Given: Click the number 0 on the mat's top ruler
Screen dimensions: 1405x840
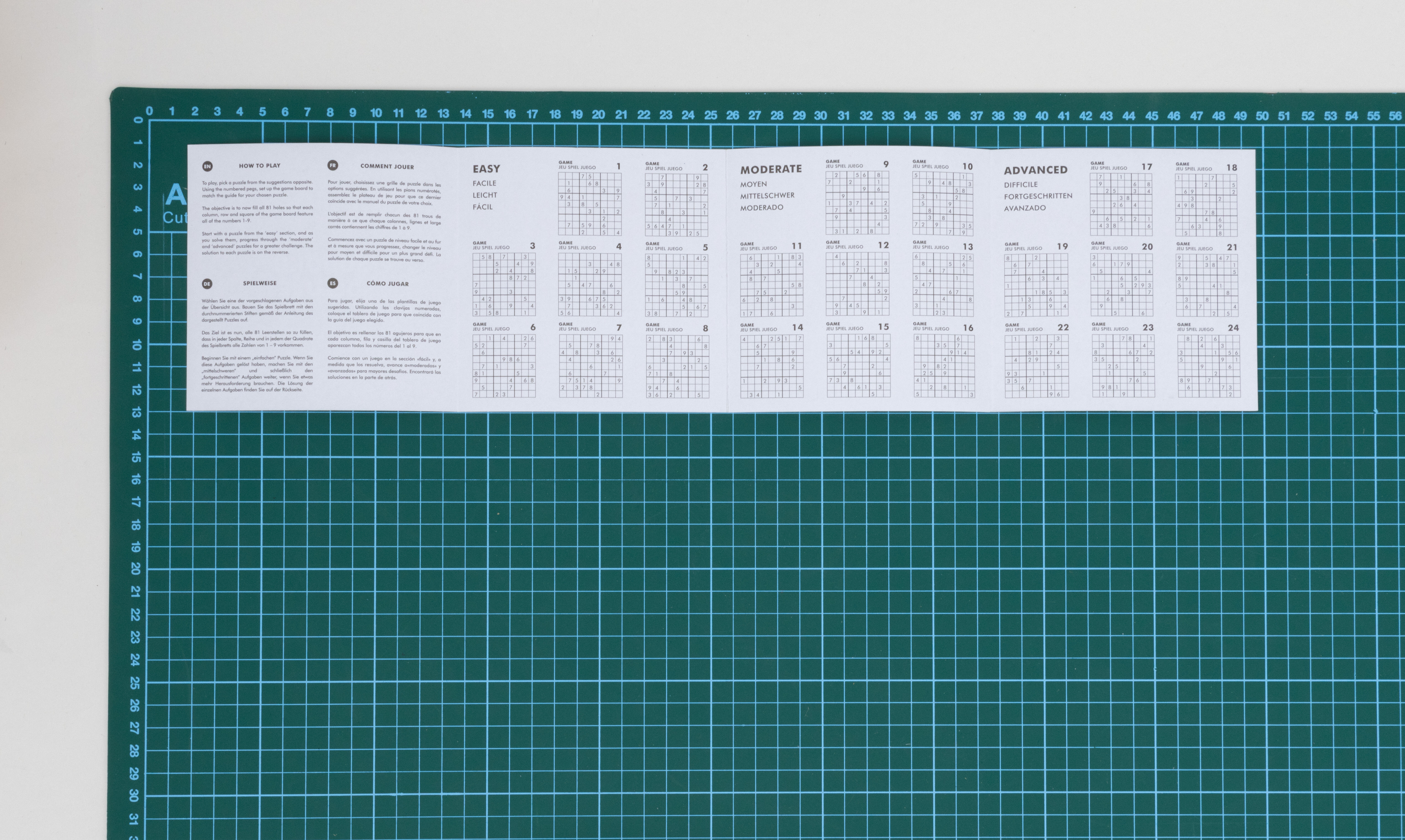Looking at the screenshot, I should (x=149, y=111).
